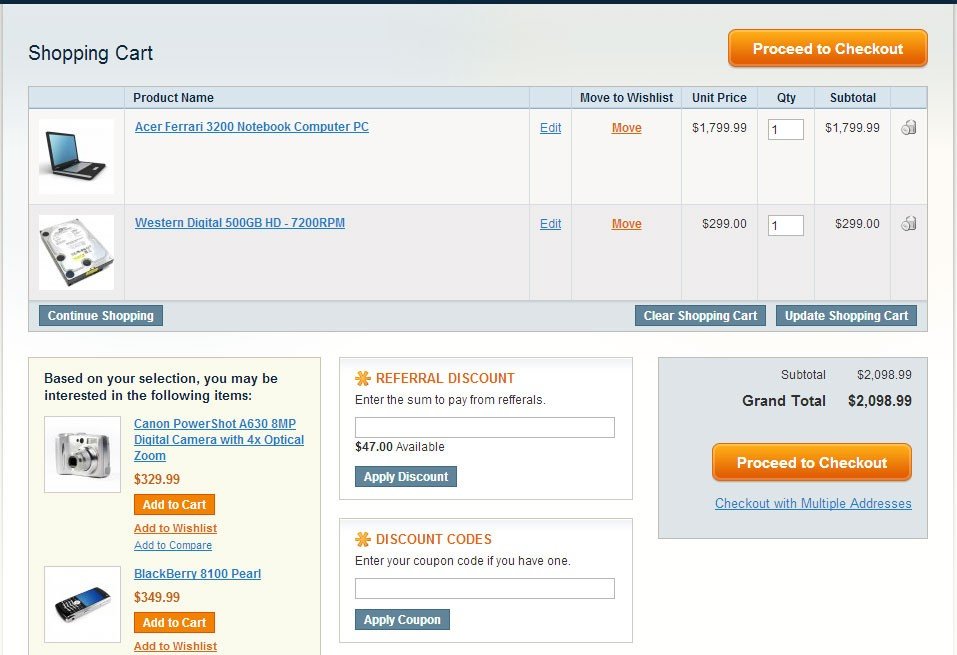The image size is (957, 655).
Task: Open the Acer Ferrari laptop thumbnail
Action: tap(76, 156)
